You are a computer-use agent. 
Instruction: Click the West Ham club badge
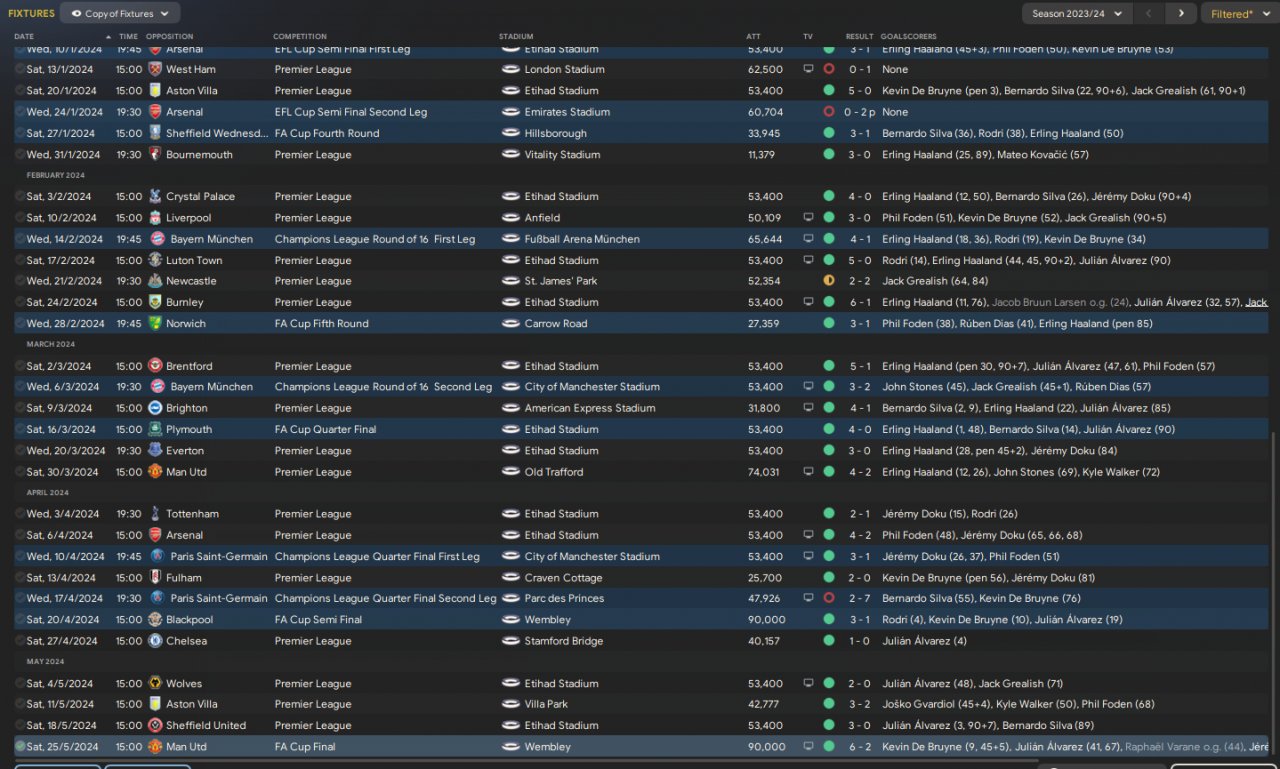point(155,70)
